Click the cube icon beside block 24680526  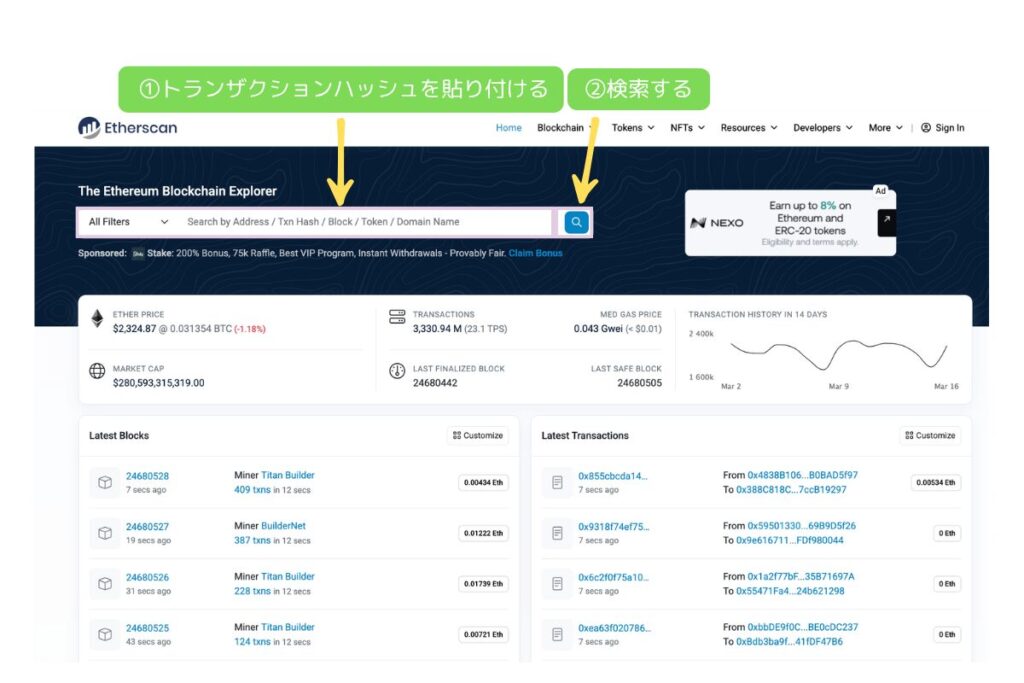(x=105, y=583)
